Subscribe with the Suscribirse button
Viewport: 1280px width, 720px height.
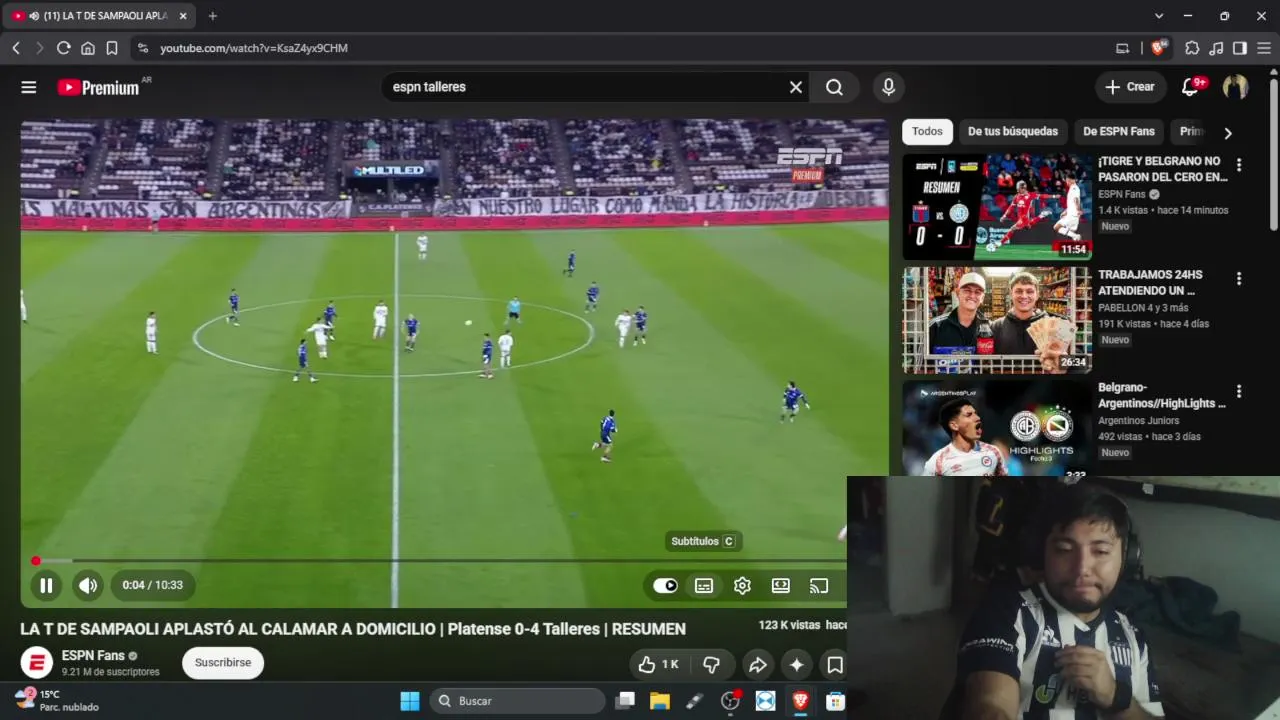pos(223,663)
